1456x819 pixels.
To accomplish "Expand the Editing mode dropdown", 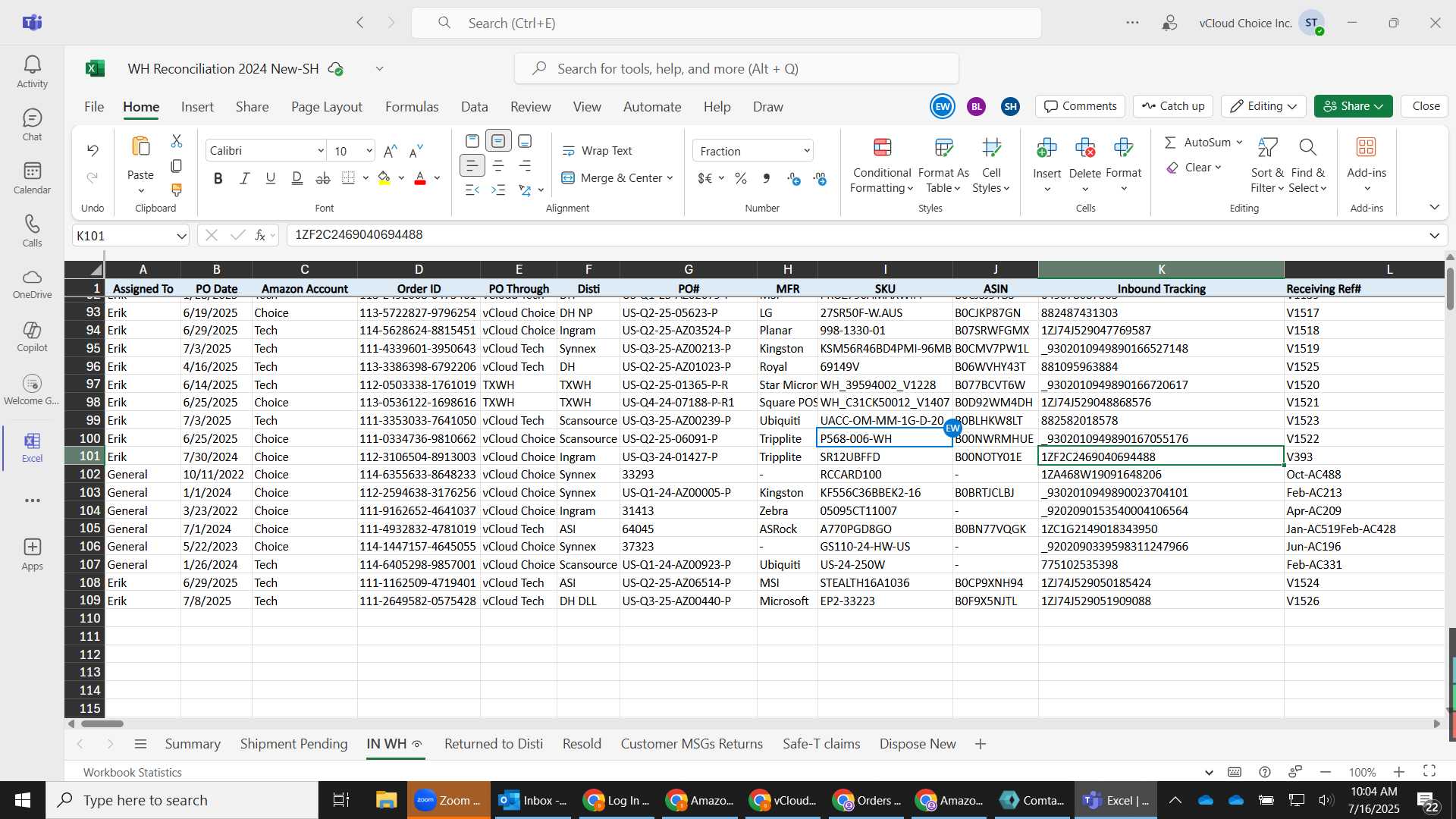I will click(x=1292, y=106).
